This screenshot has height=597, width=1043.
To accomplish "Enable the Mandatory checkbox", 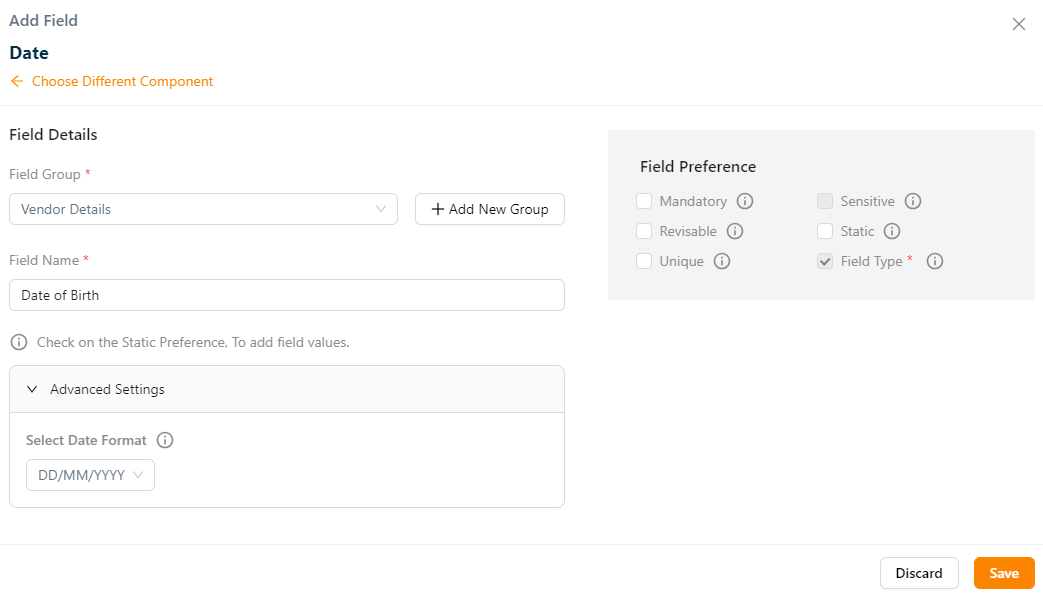I will pyautogui.click(x=644, y=201).
